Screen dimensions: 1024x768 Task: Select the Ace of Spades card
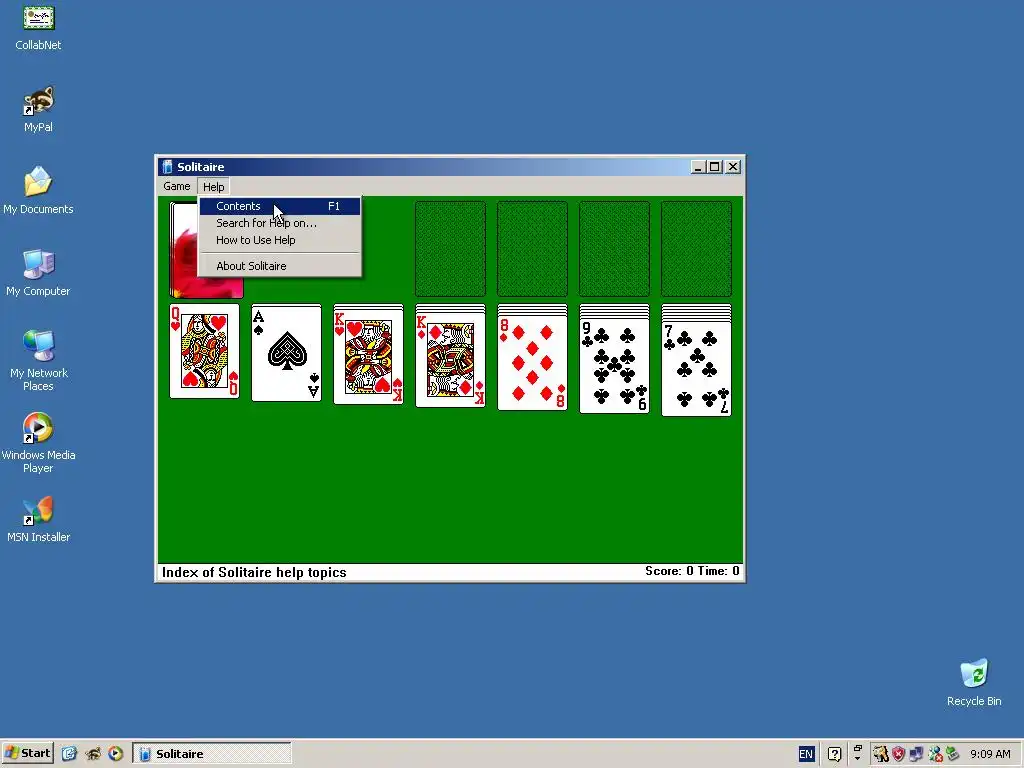pyautogui.click(x=287, y=353)
